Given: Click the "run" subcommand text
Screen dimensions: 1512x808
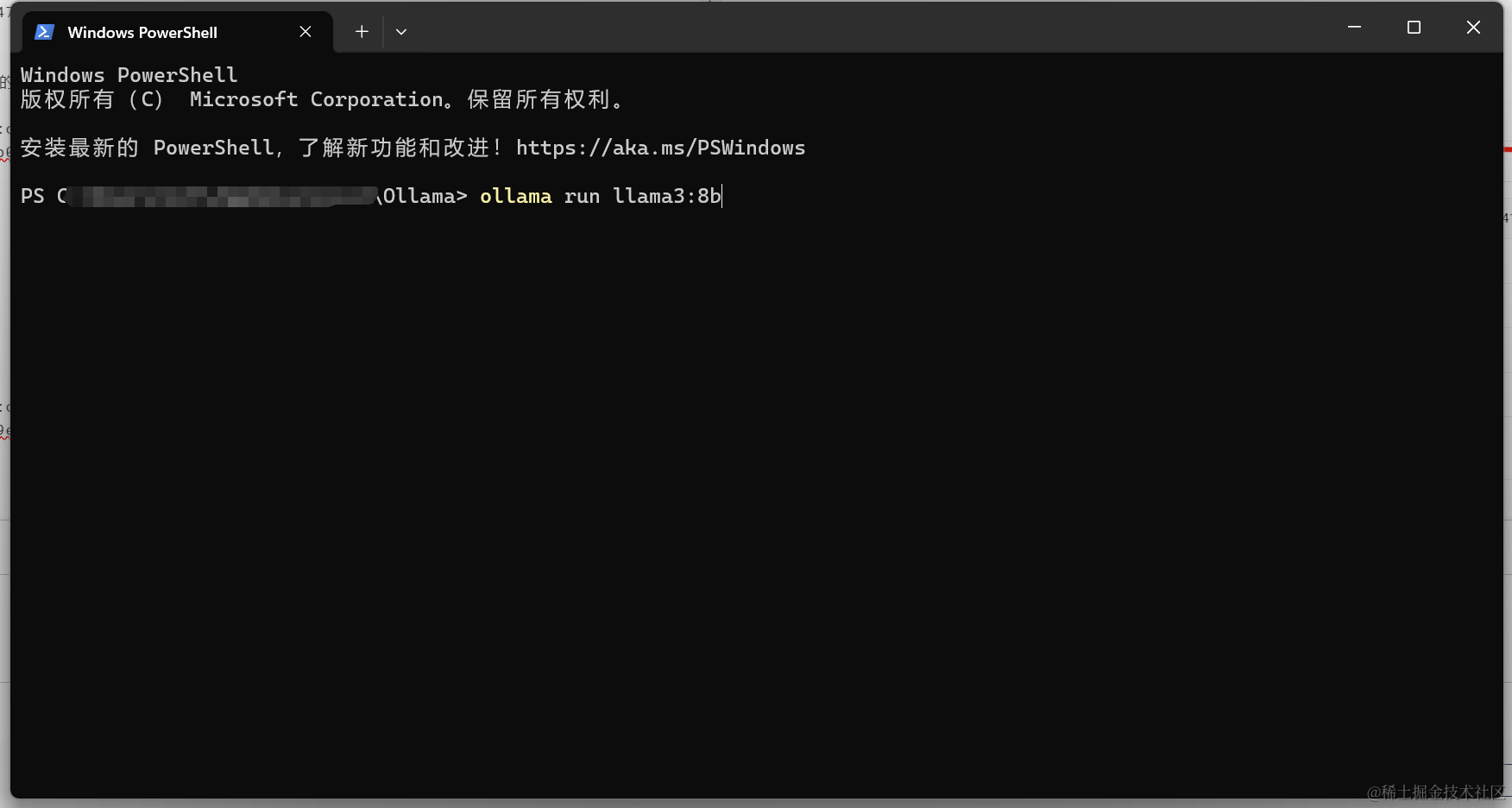Looking at the screenshot, I should tap(582, 197).
